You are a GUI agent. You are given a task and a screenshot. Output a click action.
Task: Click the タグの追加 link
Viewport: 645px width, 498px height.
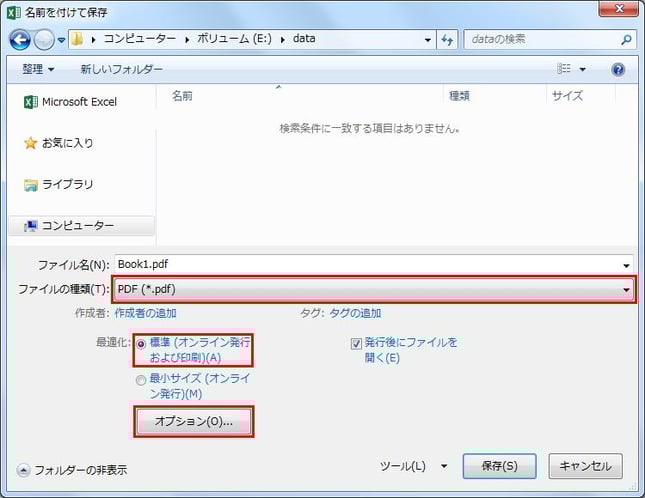click(355, 313)
